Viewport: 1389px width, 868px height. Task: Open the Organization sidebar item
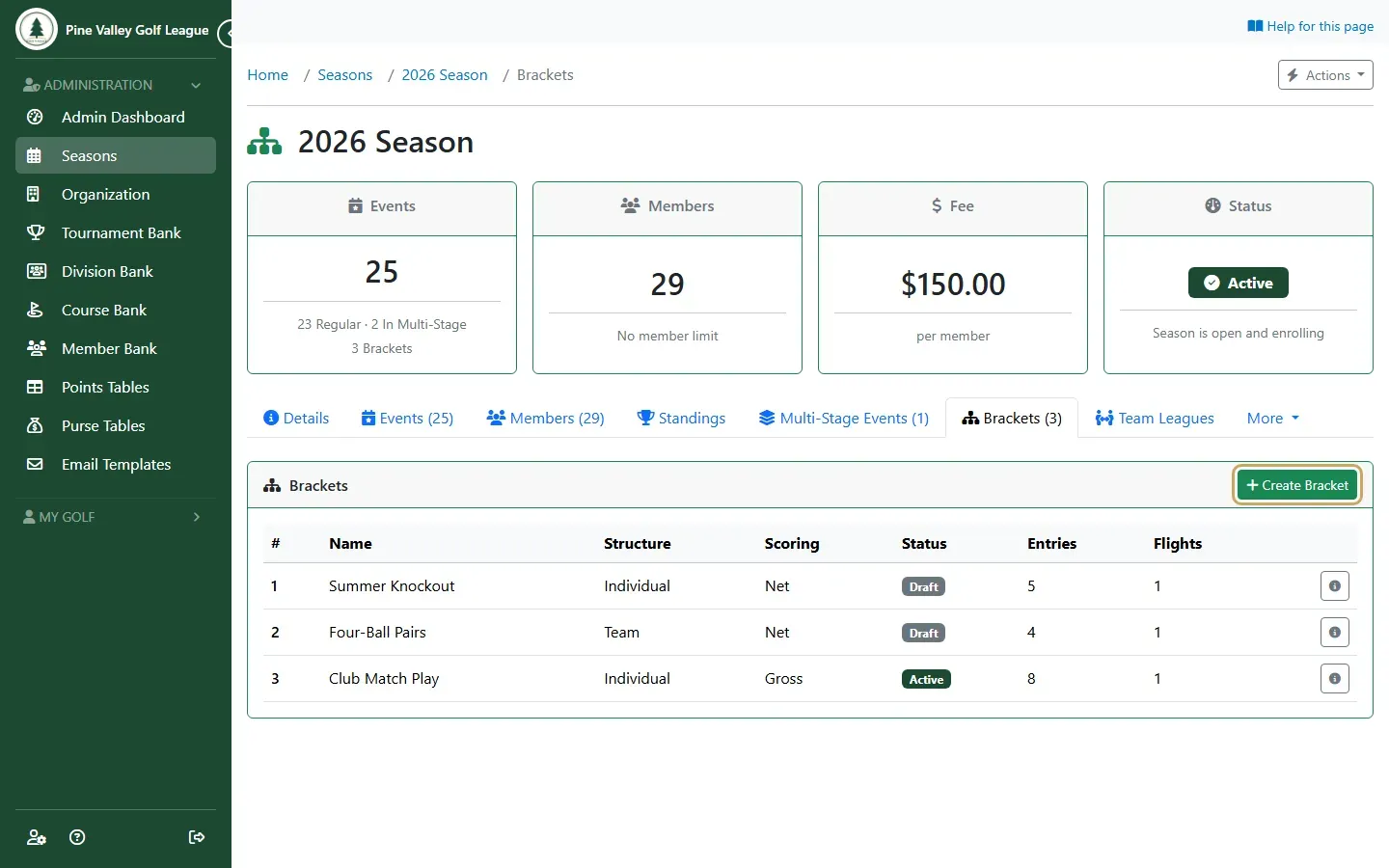click(x=116, y=194)
